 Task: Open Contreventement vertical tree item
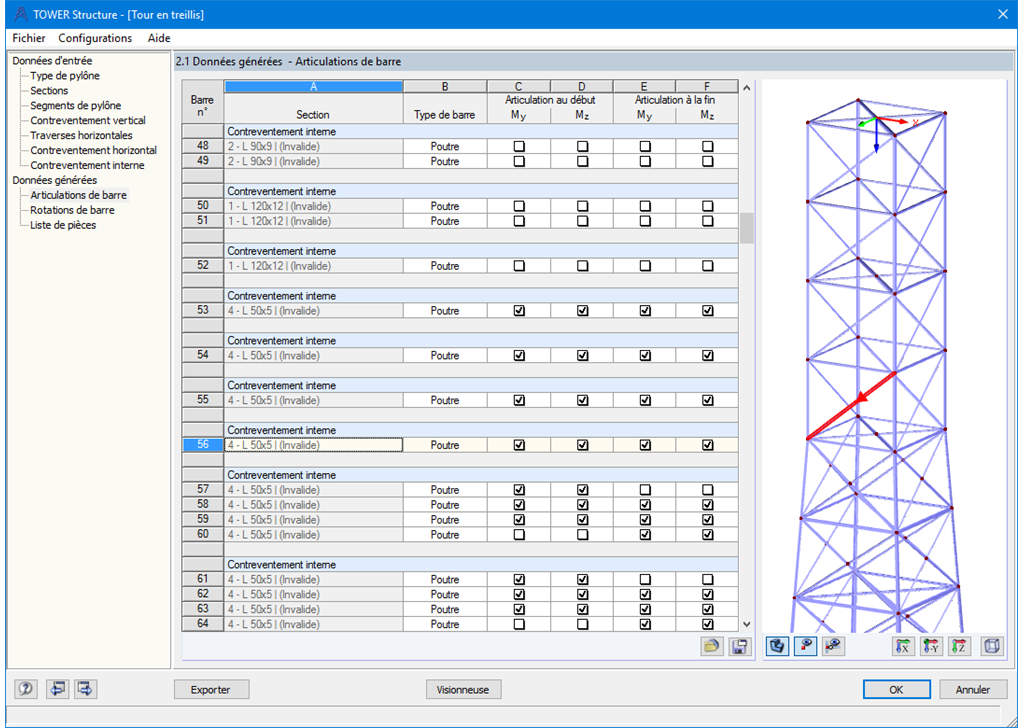[88, 121]
